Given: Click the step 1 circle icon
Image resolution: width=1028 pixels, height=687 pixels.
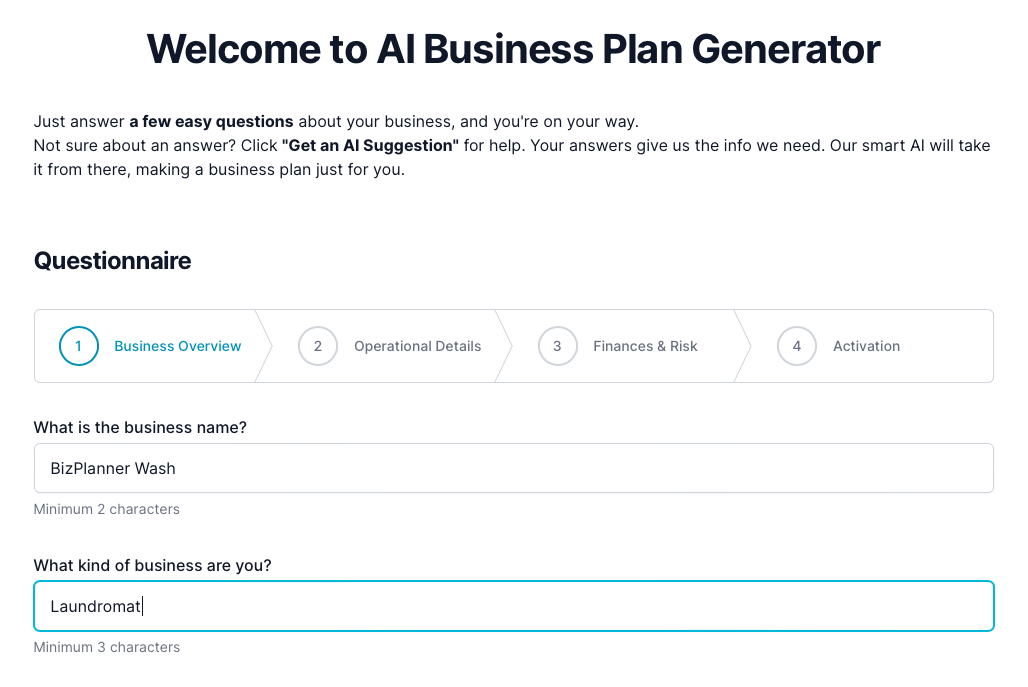Looking at the screenshot, I should click(x=79, y=346).
